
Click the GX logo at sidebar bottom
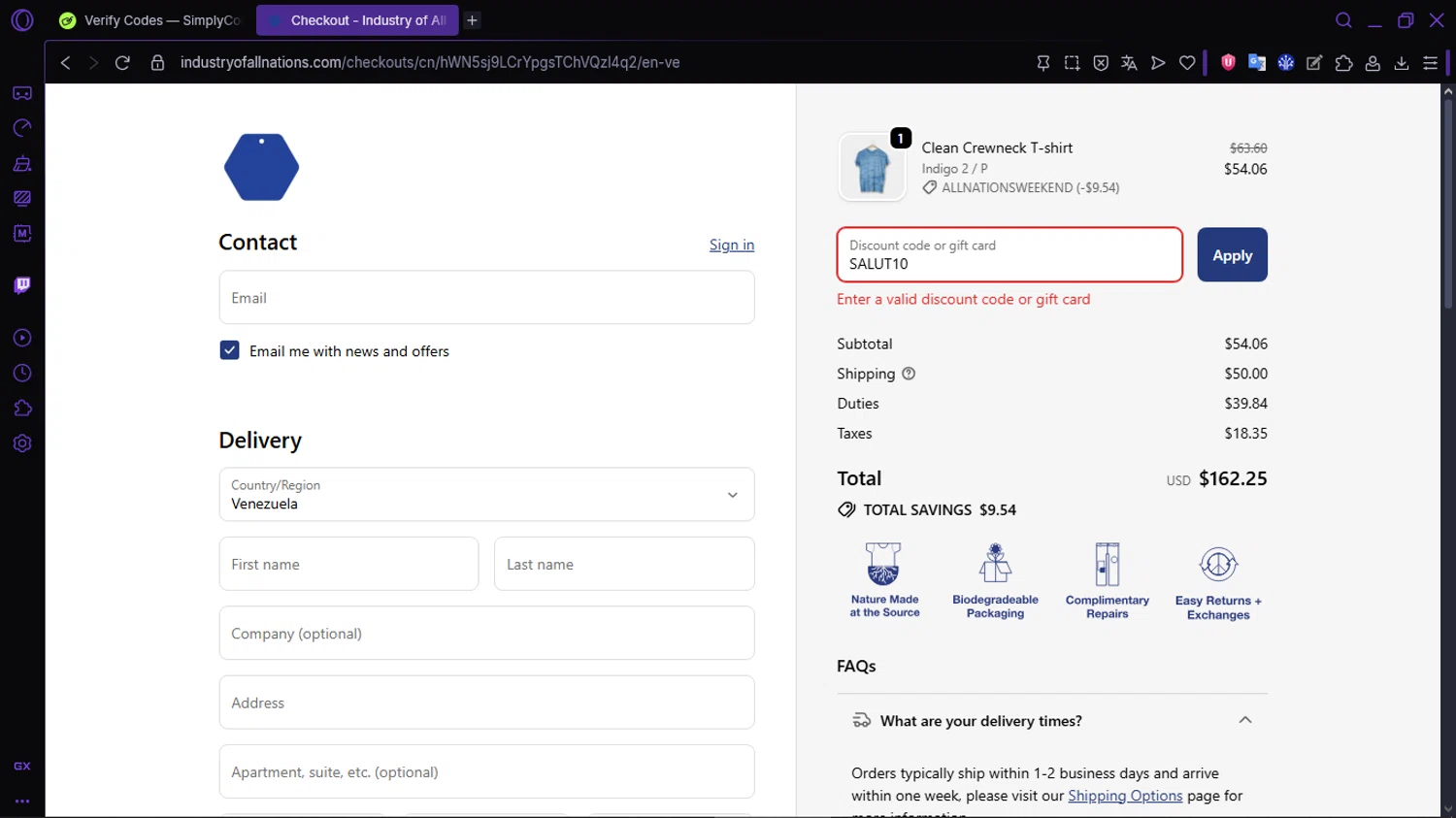tap(22, 767)
